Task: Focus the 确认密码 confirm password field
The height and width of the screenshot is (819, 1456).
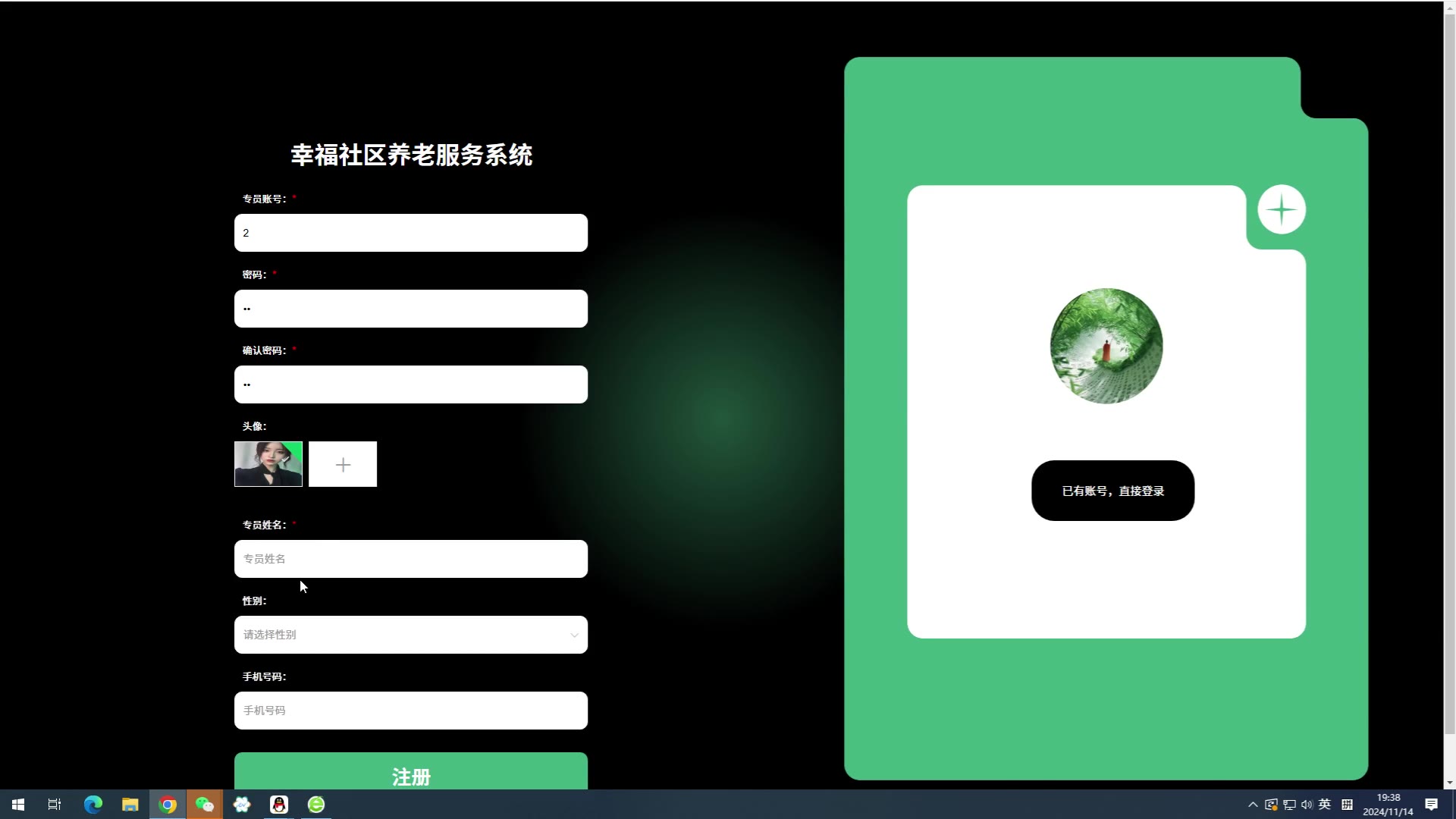Action: [x=410, y=384]
